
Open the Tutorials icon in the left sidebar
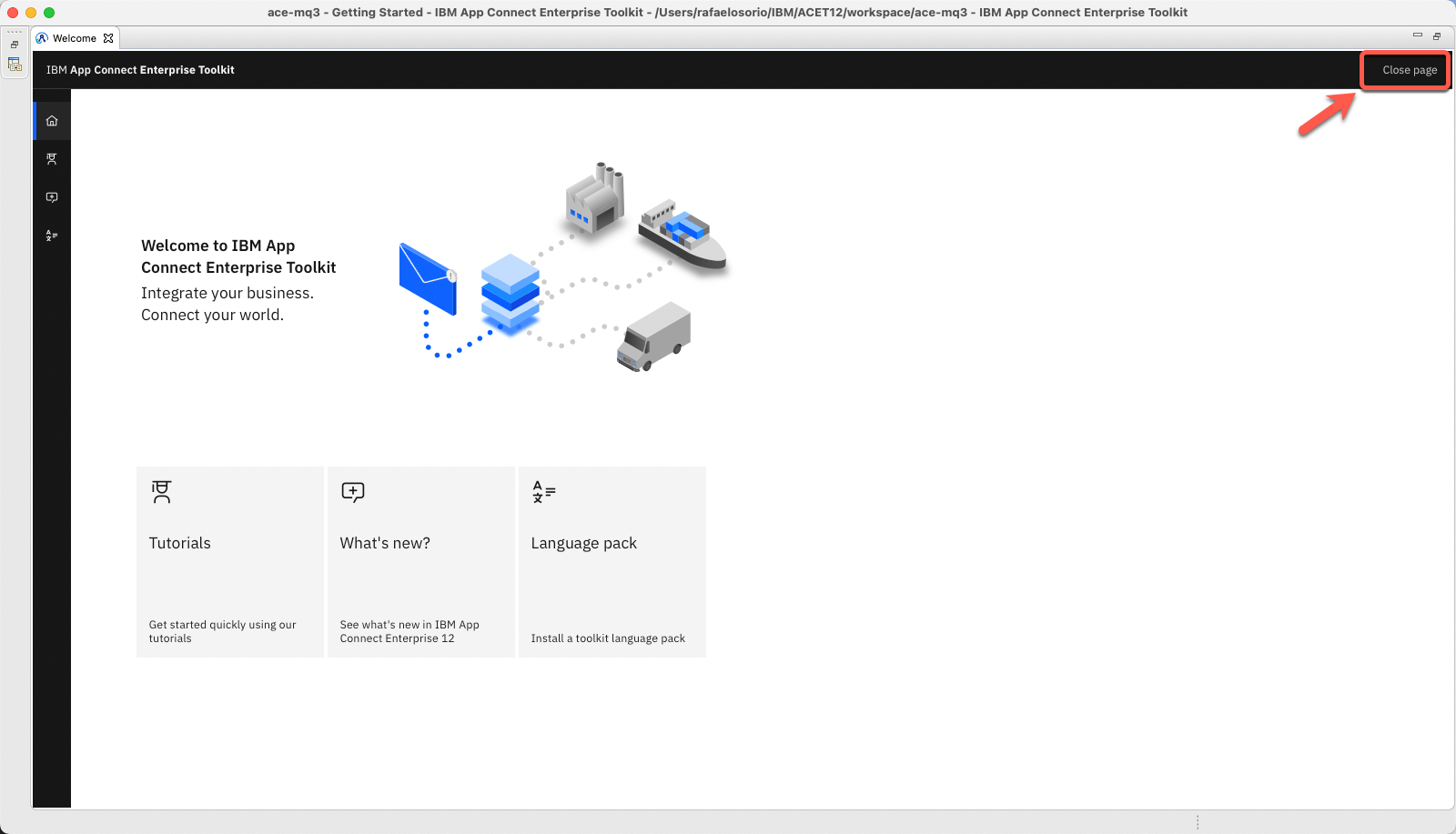(x=52, y=159)
